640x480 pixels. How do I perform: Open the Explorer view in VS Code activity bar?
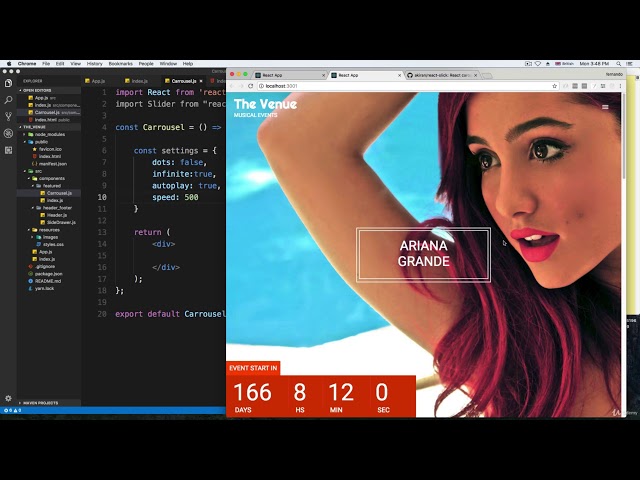(8, 83)
